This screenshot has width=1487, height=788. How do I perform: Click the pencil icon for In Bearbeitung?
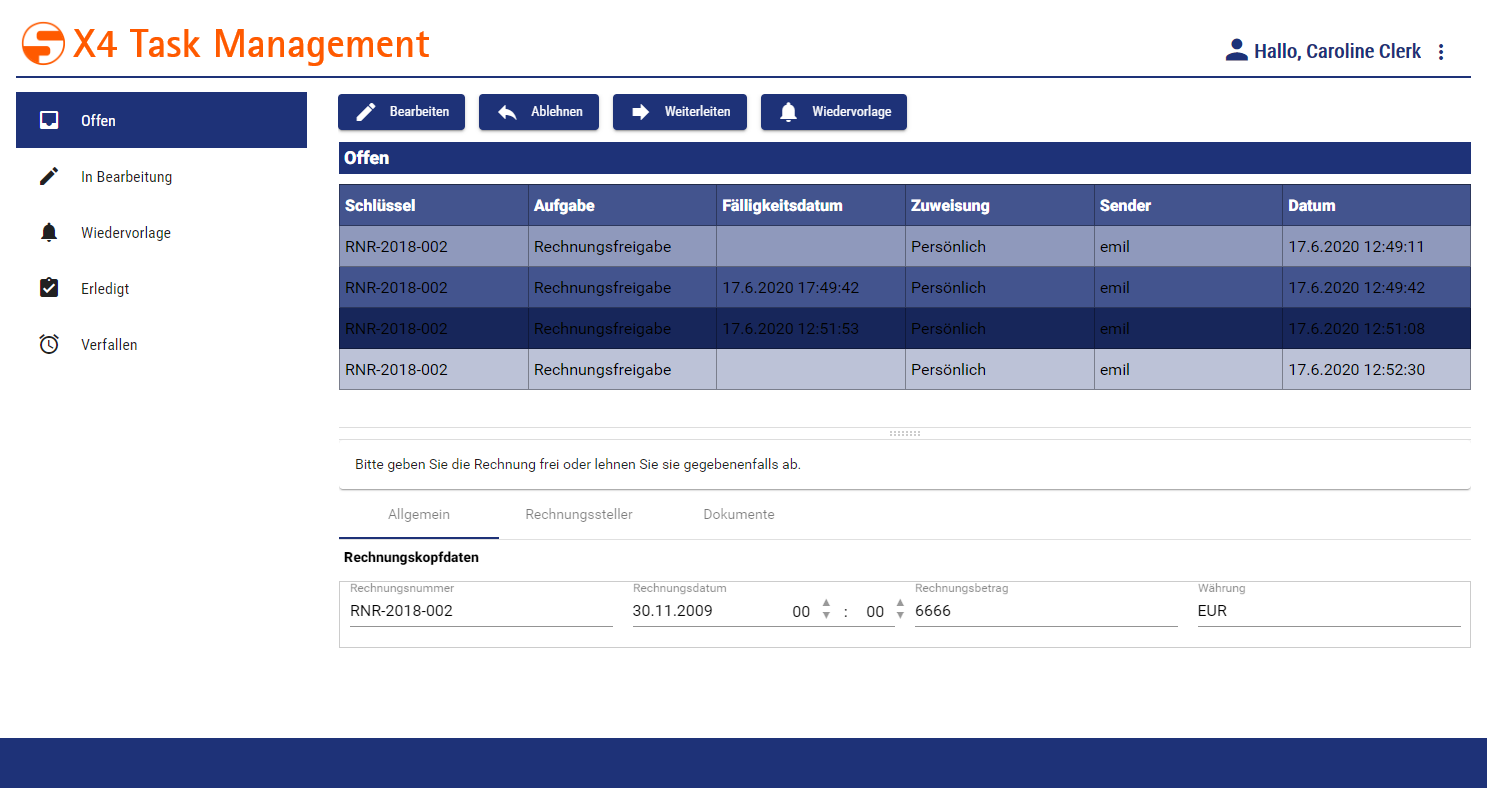(49, 177)
